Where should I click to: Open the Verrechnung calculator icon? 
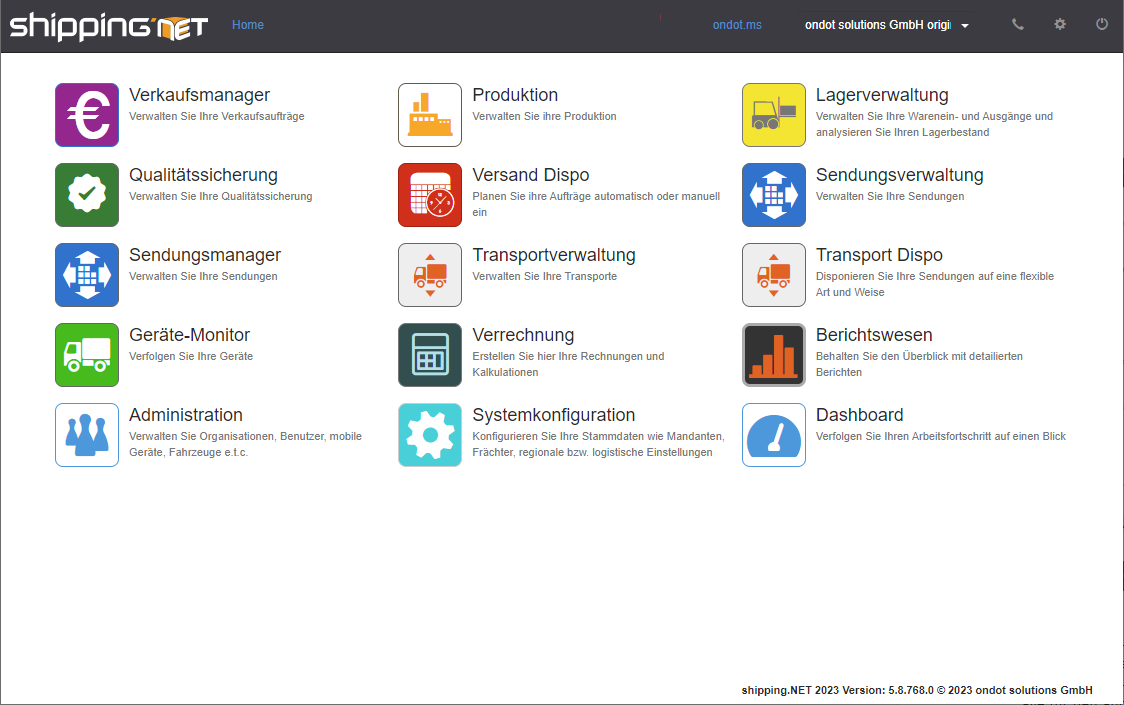click(x=430, y=355)
